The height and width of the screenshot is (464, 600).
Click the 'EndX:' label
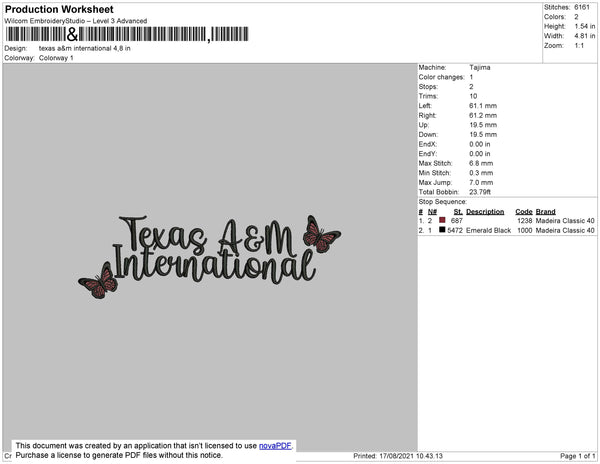tap(427, 144)
